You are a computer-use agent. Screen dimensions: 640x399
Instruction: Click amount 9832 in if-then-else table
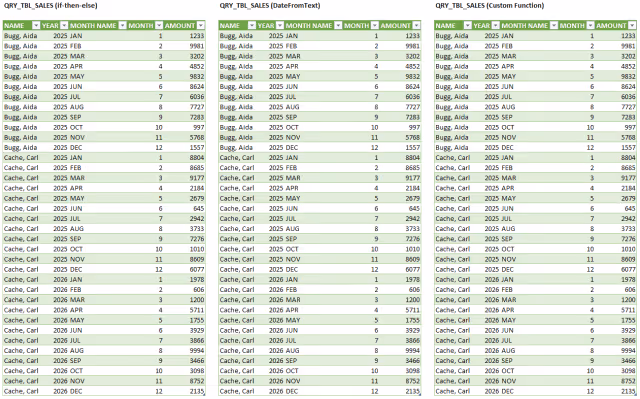pos(197,77)
